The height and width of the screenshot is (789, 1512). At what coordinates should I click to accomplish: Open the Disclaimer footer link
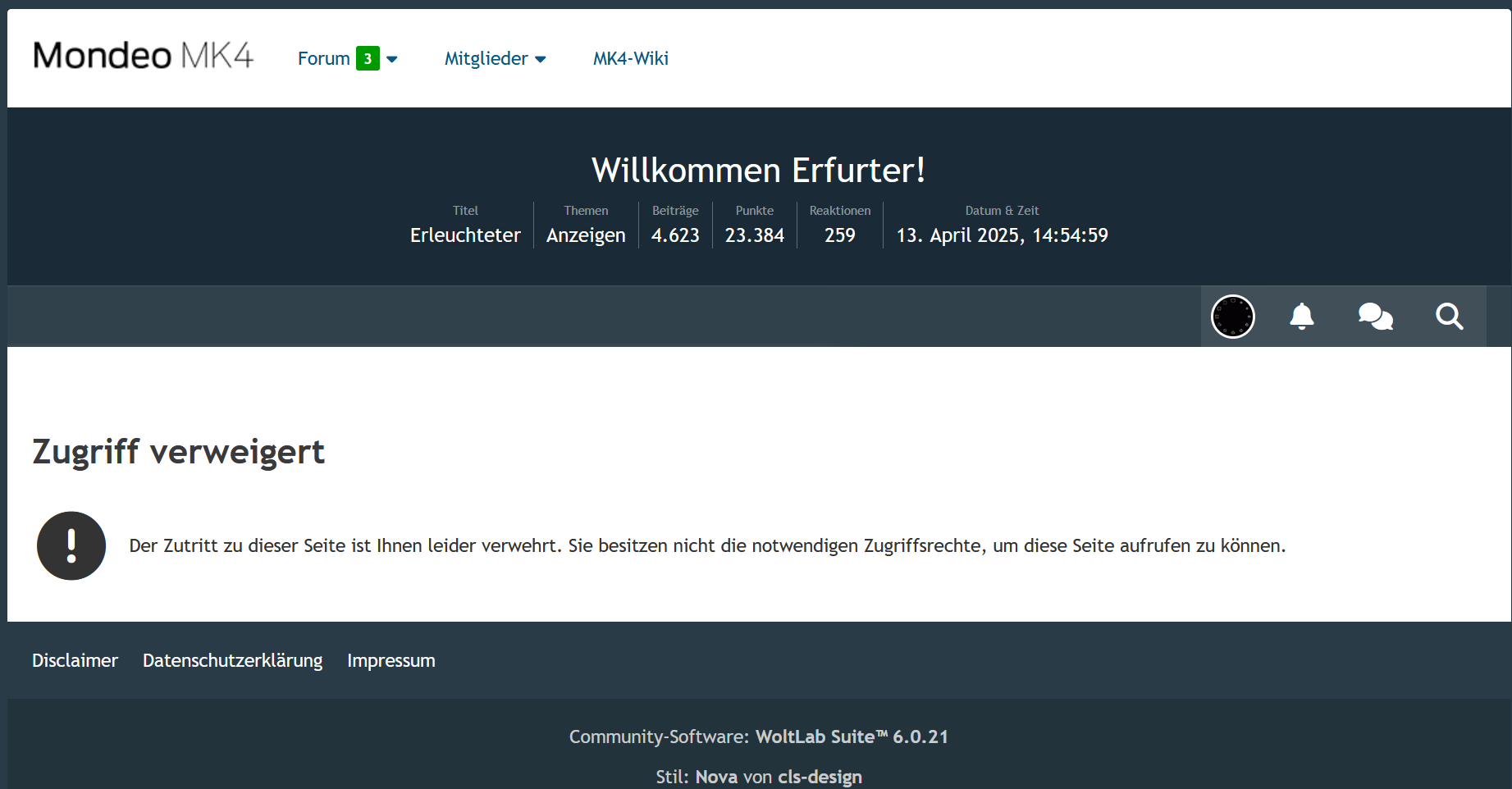(x=75, y=661)
